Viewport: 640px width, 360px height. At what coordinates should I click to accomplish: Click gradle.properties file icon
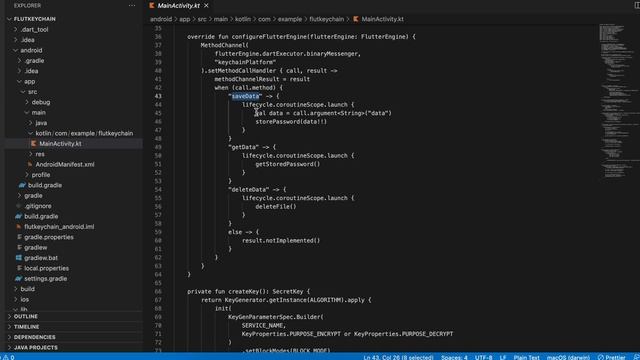click(x=19, y=237)
